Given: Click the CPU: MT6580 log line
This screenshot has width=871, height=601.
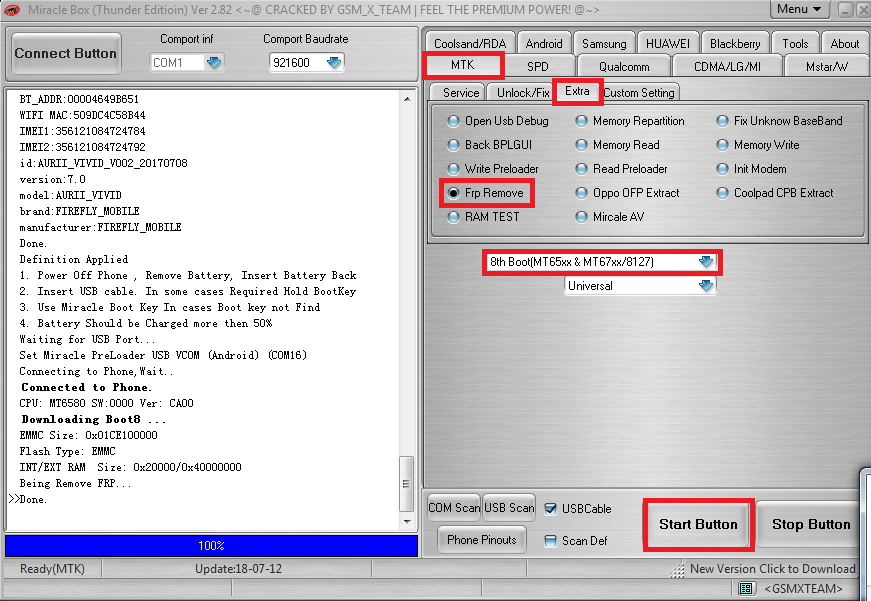Looking at the screenshot, I should coord(106,403).
